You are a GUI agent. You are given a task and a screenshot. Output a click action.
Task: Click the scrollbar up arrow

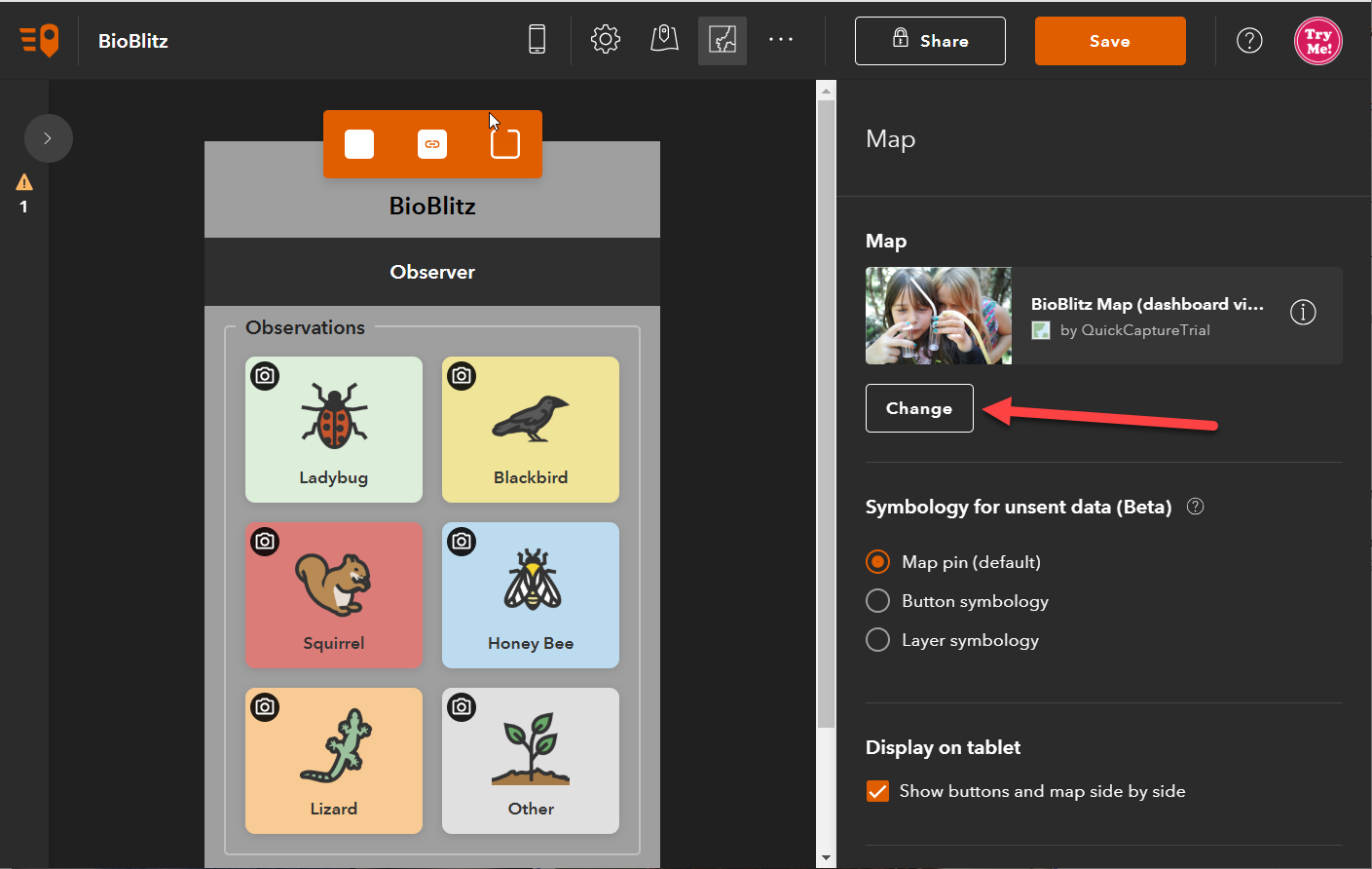pyautogui.click(x=827, y=91)
